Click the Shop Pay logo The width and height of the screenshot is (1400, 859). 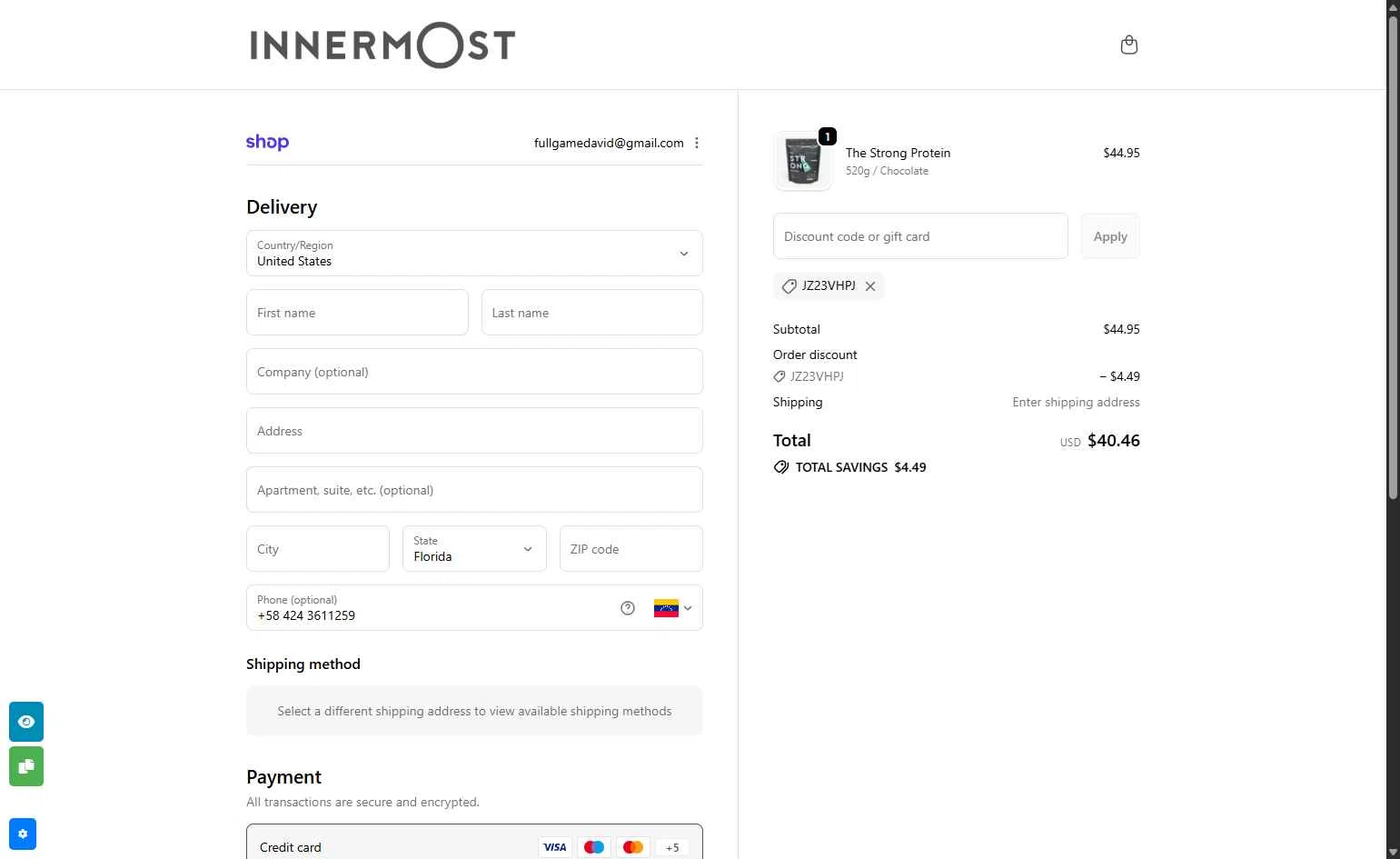coord(267,142)
